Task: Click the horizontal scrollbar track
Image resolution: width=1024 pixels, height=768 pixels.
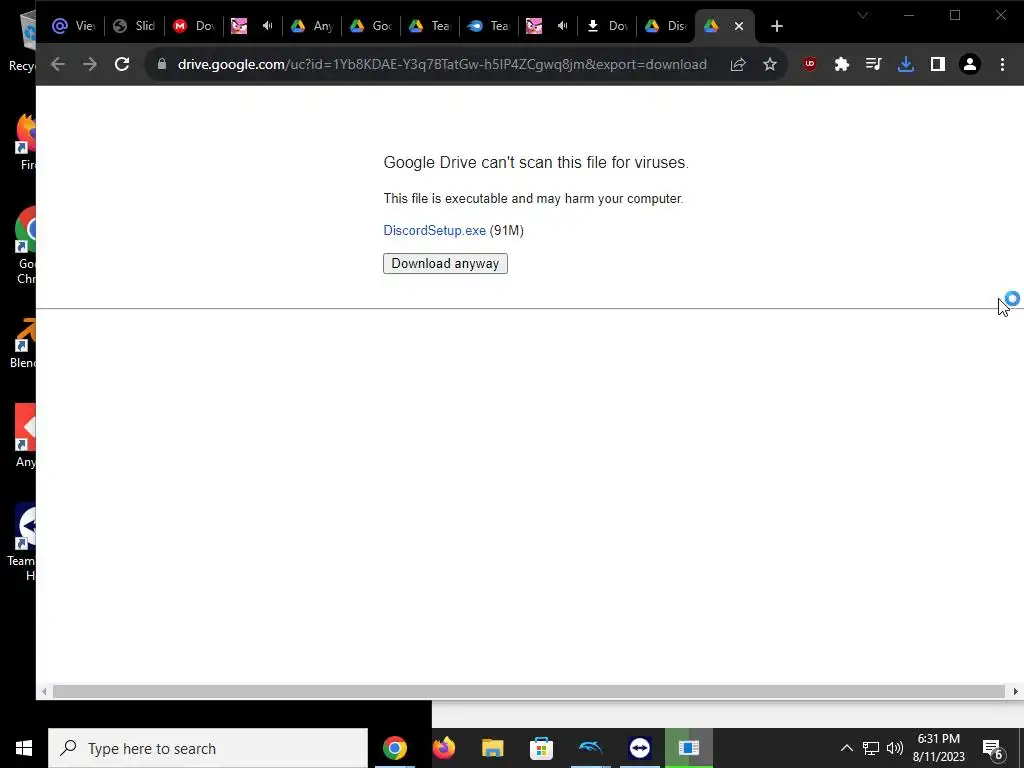Action: click(528, 691)
